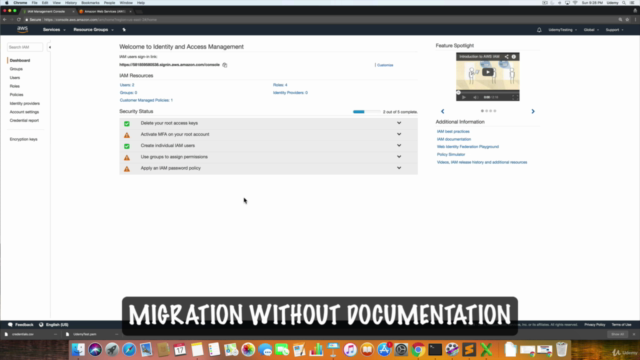The width and height of the screenshot is (640, 360).
Task: Select Dashboard in the sidebar
Action: pyautogui.click(x=20, y=60)
